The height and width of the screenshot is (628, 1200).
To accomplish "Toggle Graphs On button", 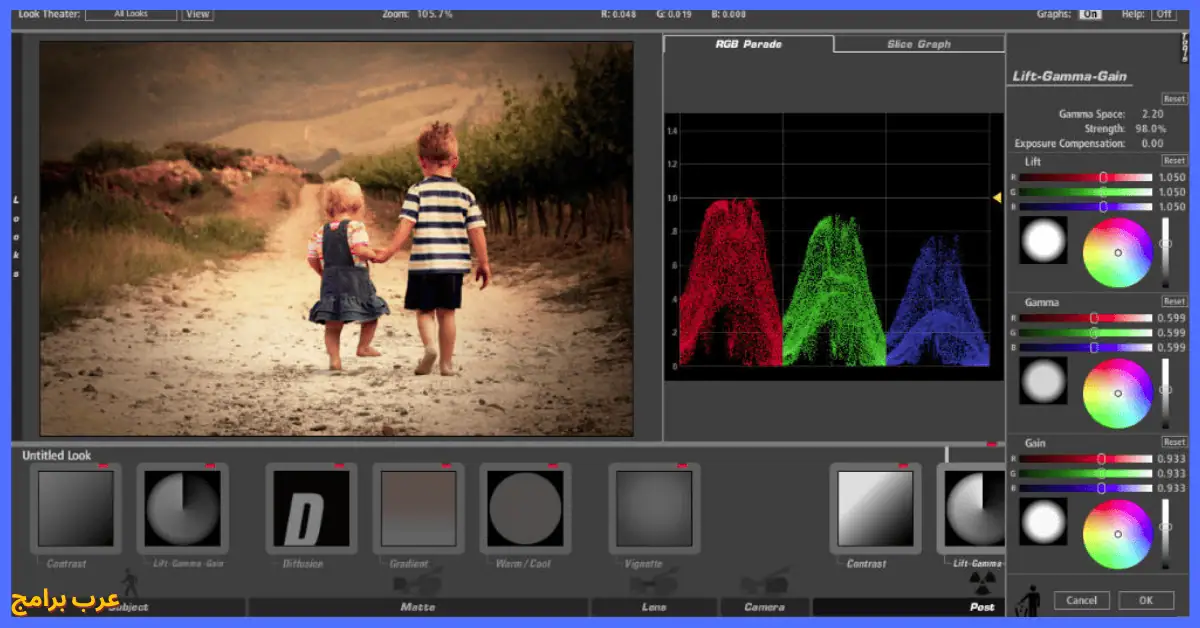I will [x=1090, y=14].
